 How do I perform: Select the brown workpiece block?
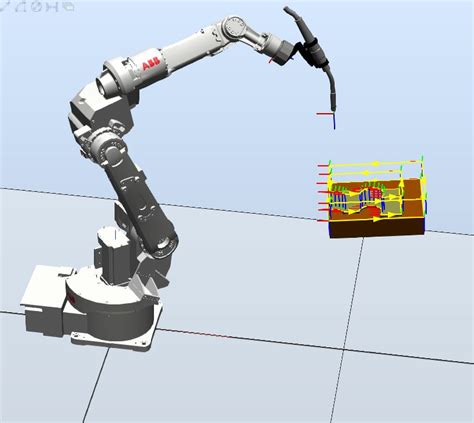pyautogui.click(x=377, y=208)
